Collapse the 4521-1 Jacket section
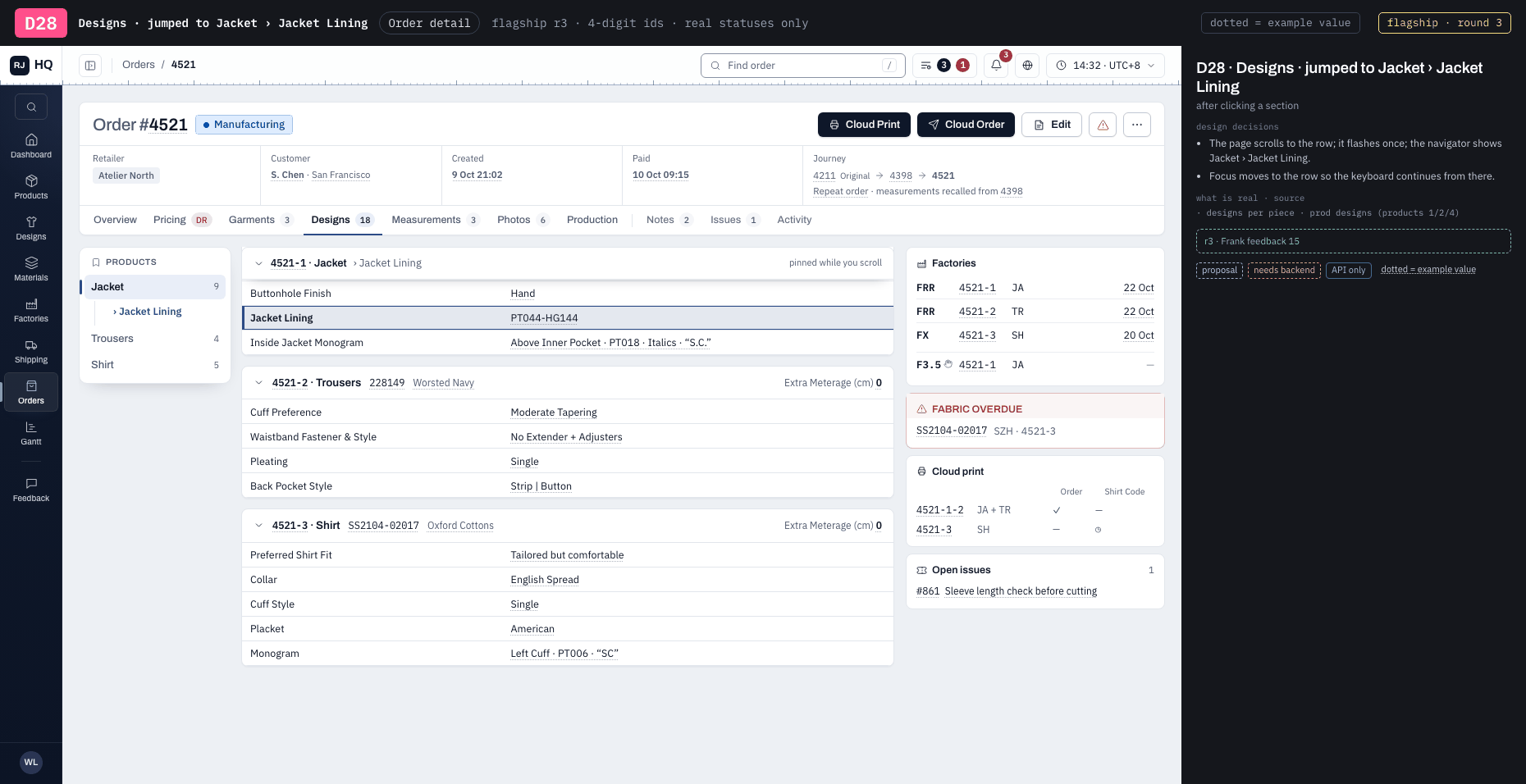The image size is (1526, 784). pos(258,263)
